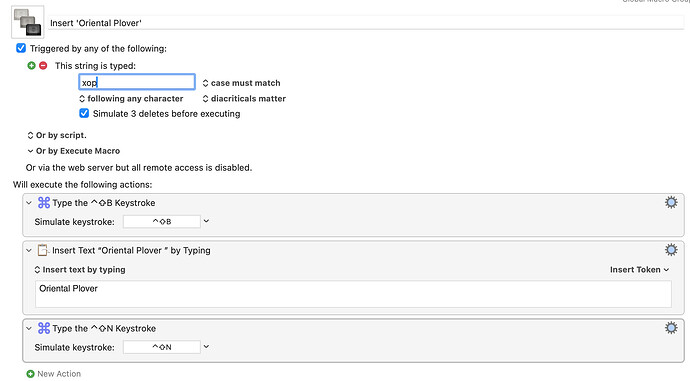
Task: Click 'Will execute the following actions:' text
Action: [82, 184]
